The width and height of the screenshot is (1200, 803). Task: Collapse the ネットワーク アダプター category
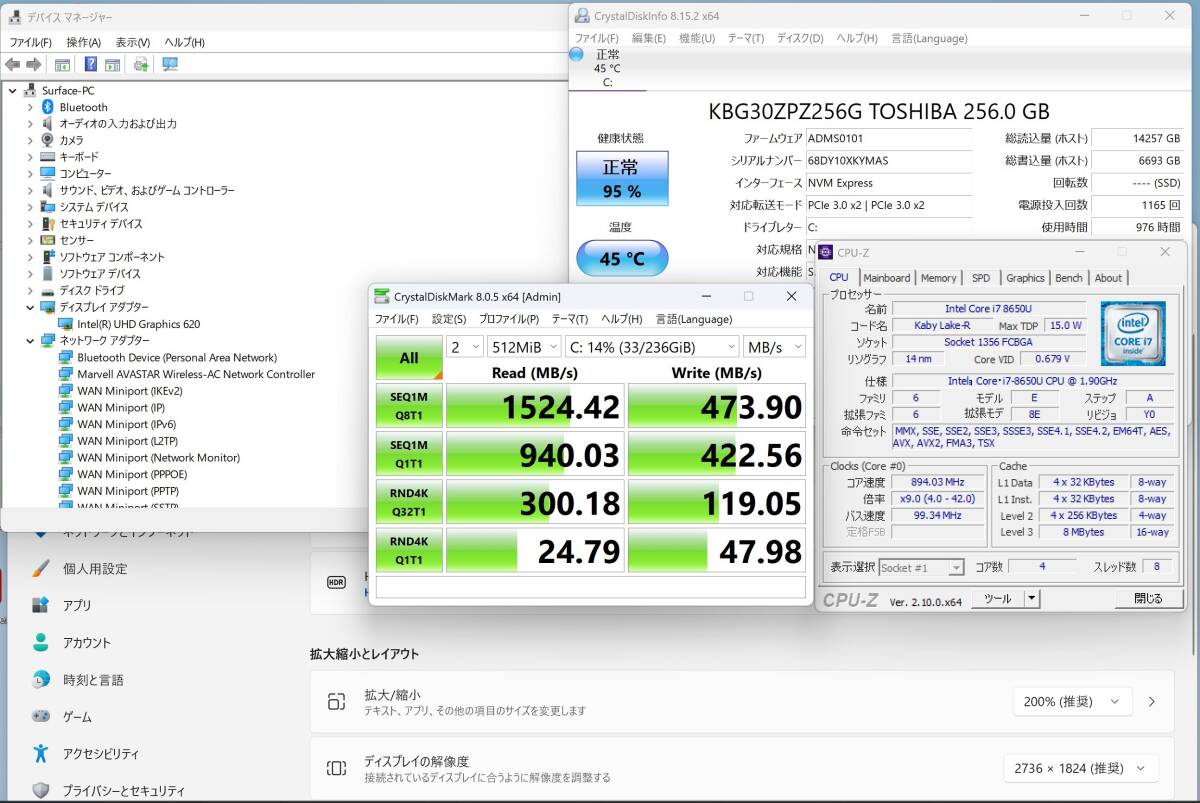click(x=30, y=340)
